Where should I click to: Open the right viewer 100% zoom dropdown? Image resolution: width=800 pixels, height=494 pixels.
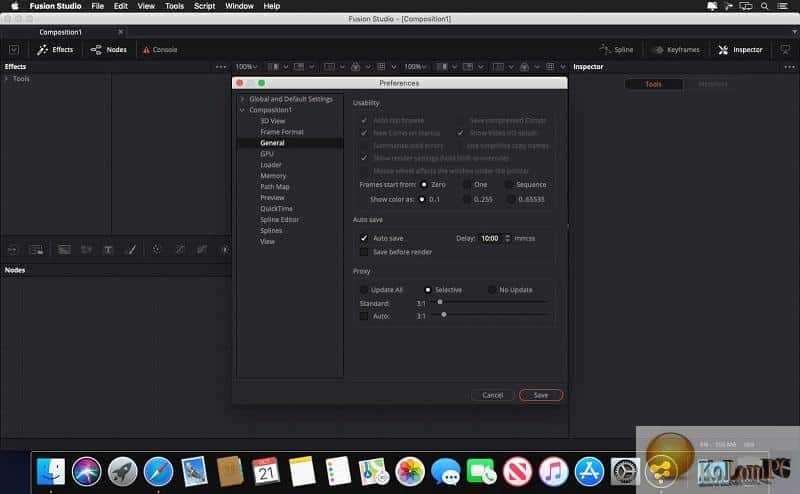point(415,67)
